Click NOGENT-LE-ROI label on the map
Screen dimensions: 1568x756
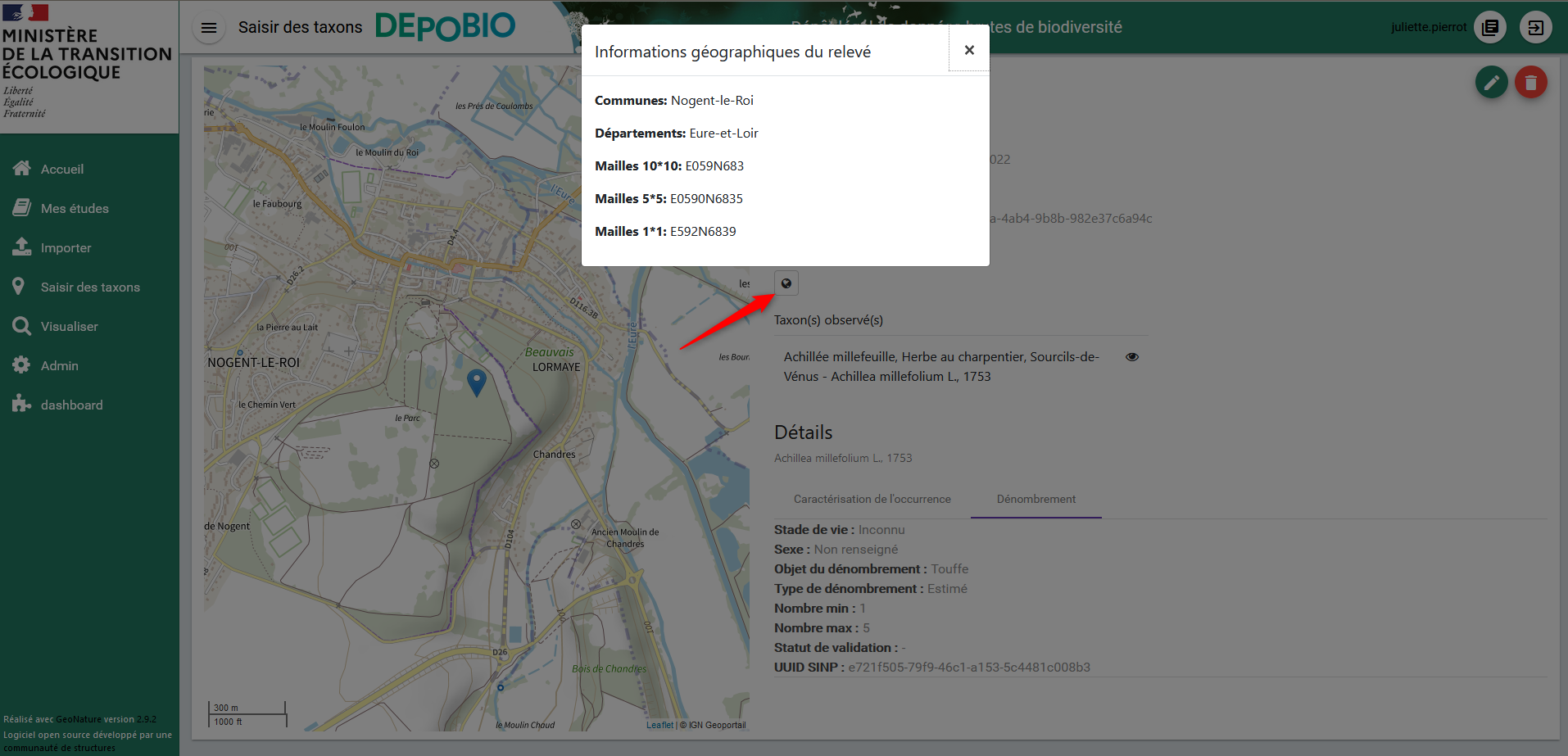(x=254, y=362)
